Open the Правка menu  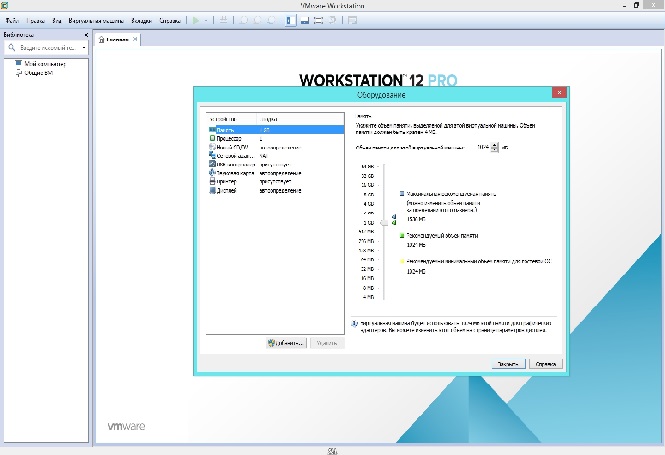(x=36, y=20)
